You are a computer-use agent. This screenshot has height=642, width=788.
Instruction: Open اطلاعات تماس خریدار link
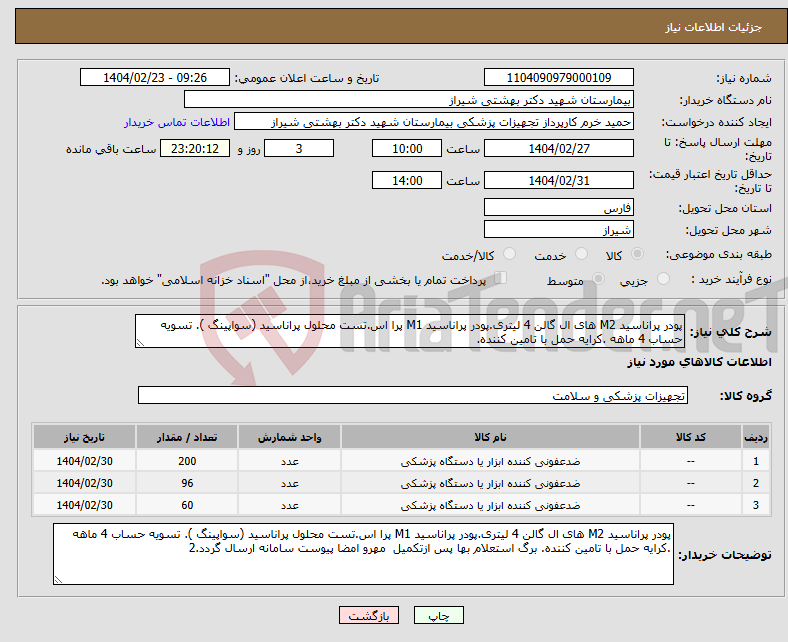point(176,122)
